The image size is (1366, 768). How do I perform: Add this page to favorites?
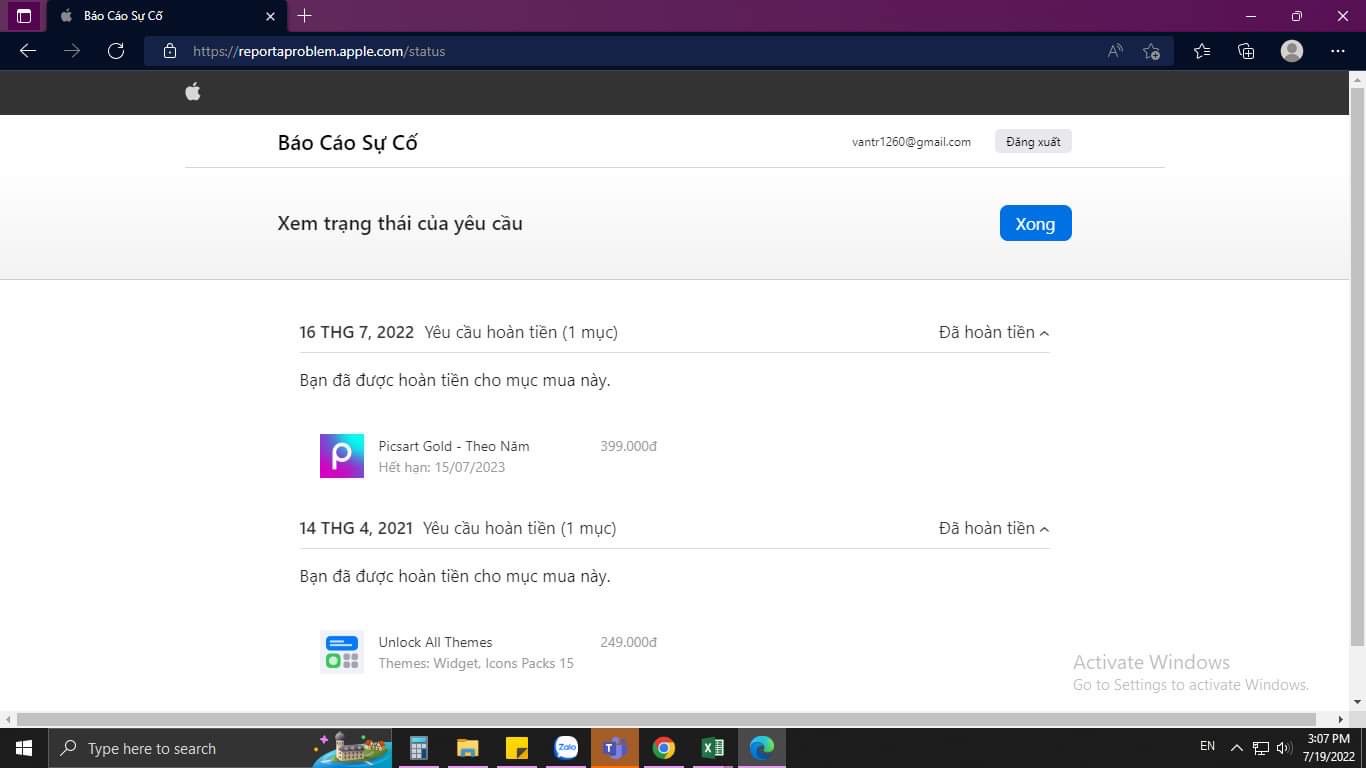(x=1152, y=51)
